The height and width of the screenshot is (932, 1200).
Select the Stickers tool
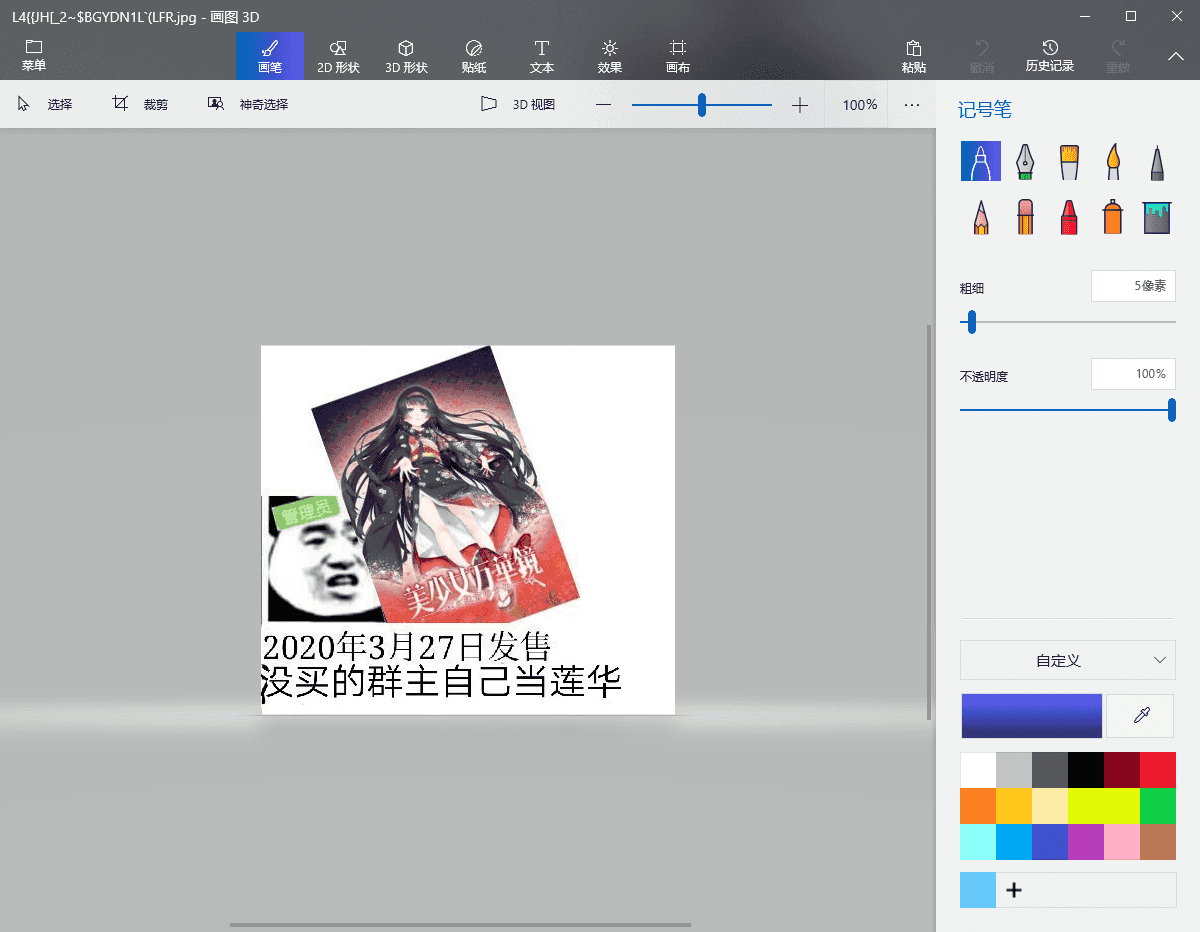[473, 55]
